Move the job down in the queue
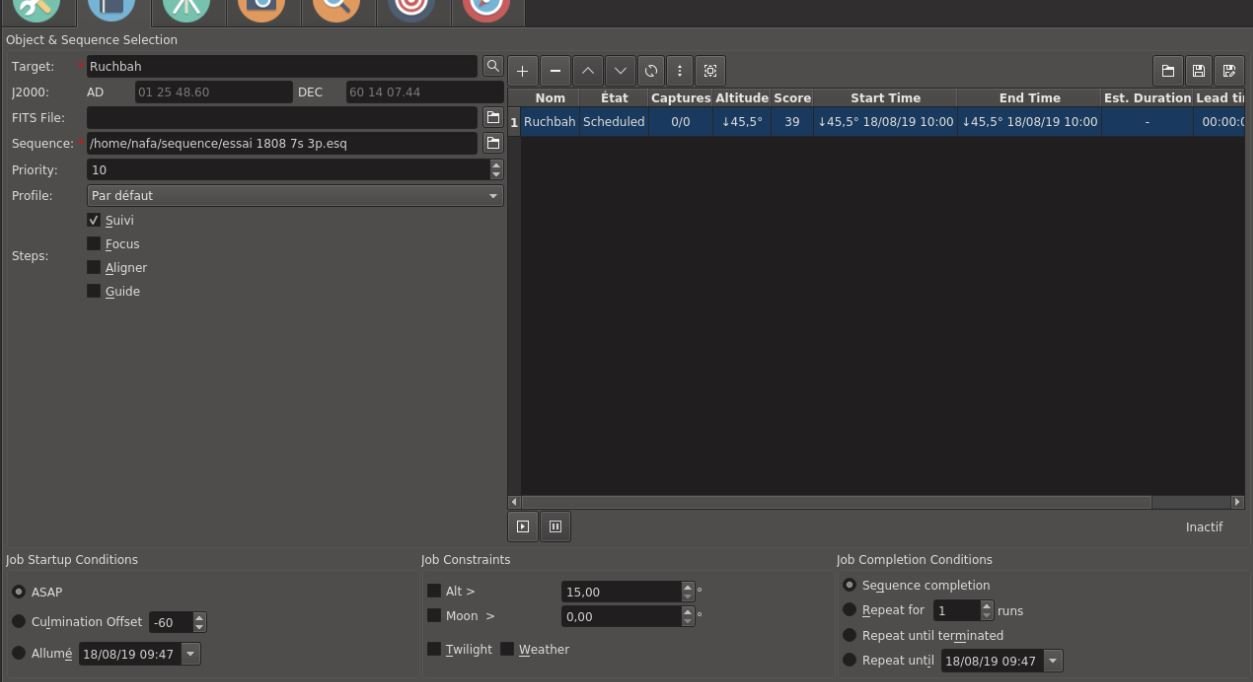This screenshot has width=1253, height=682. tap(619, 71)
